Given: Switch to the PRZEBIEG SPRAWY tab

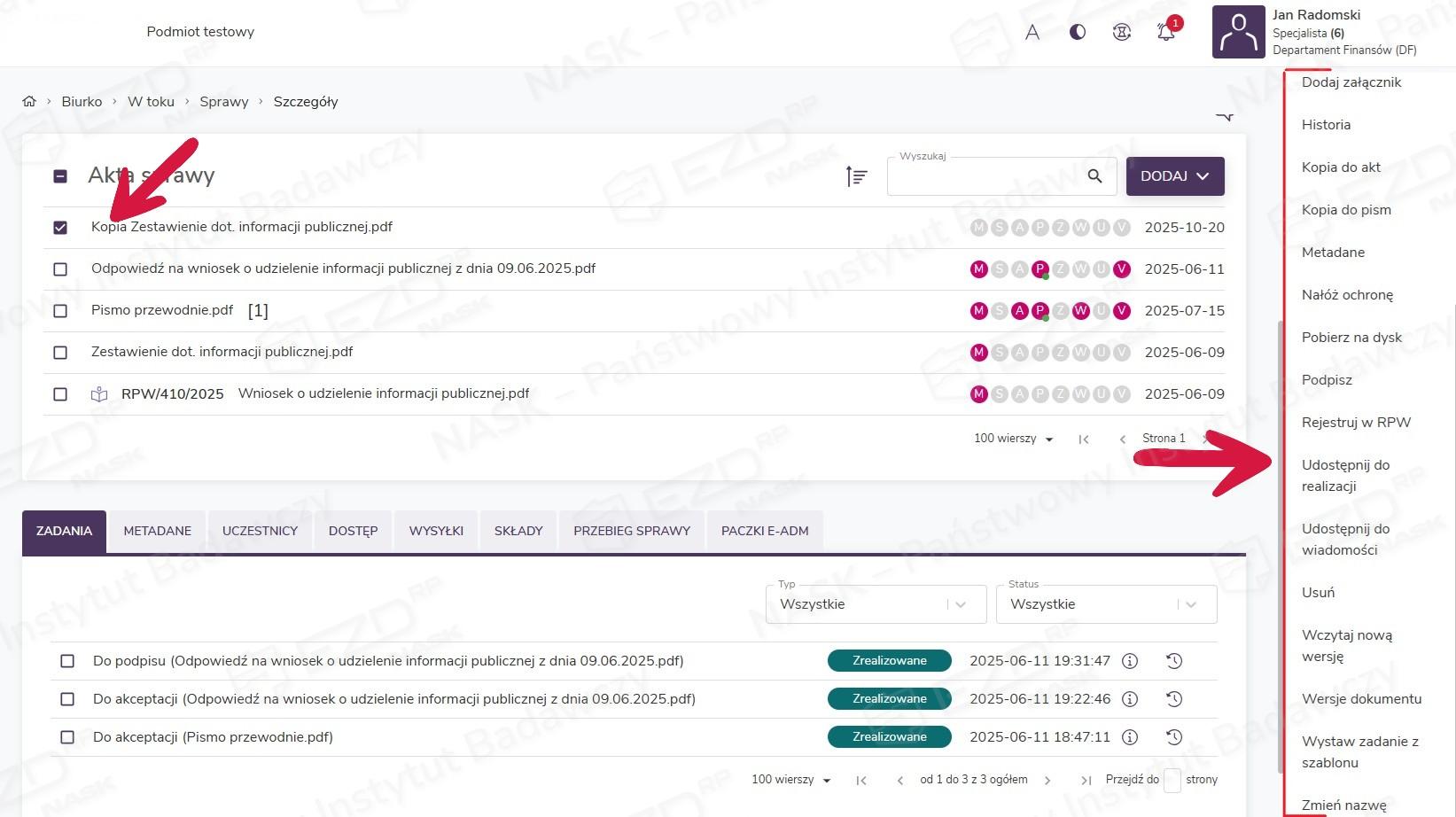Looking at the screenshot, I should pyautogui.click(x=631, y=531).
